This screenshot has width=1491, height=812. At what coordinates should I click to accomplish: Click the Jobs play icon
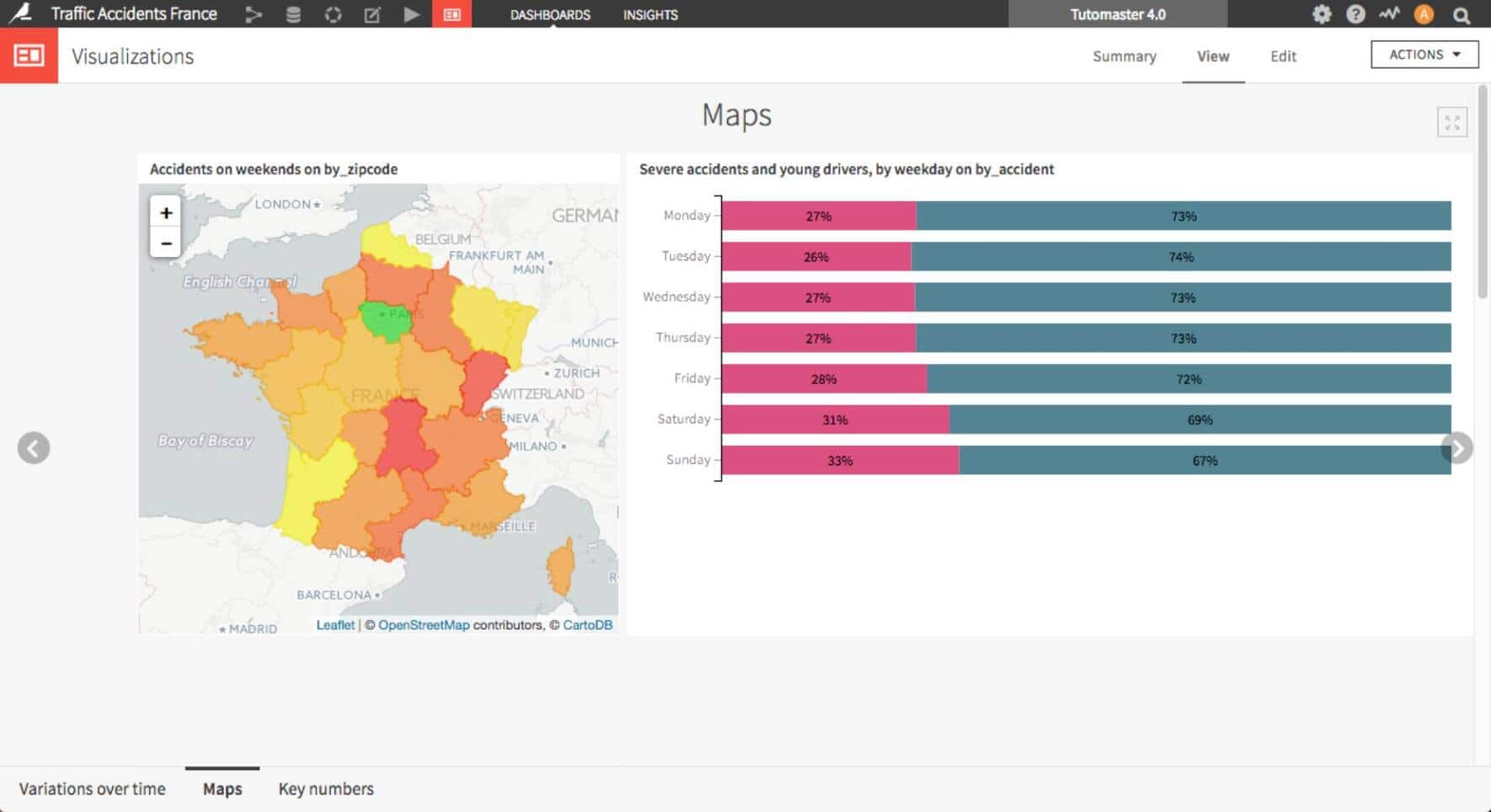click(x=411, y=14)
